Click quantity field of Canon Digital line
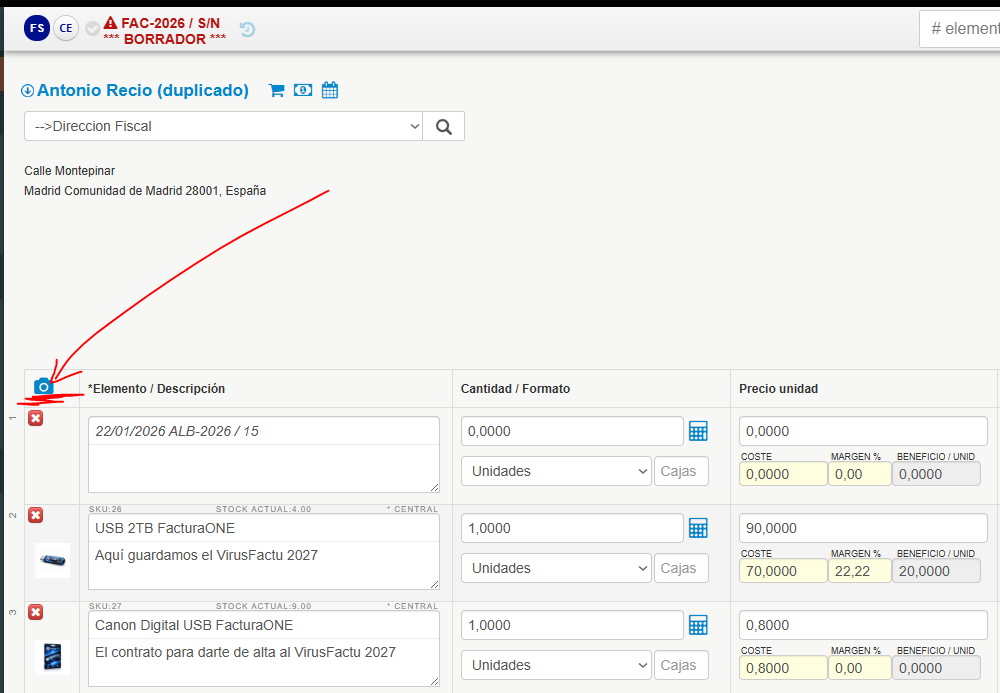1000x693 pixels. click(x=572, y=625)
